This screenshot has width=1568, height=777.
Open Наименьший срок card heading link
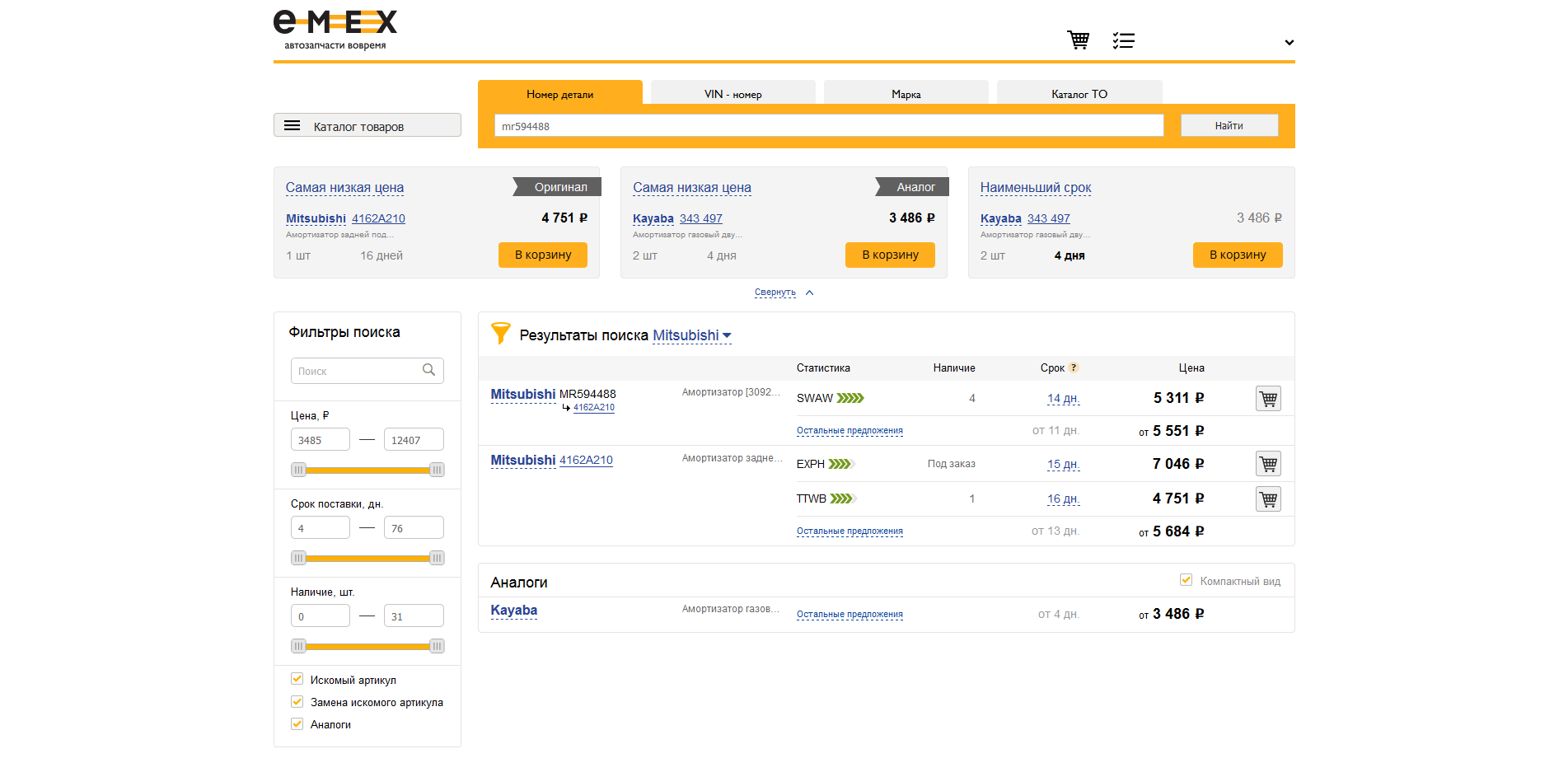click(x=1036, y=188)
